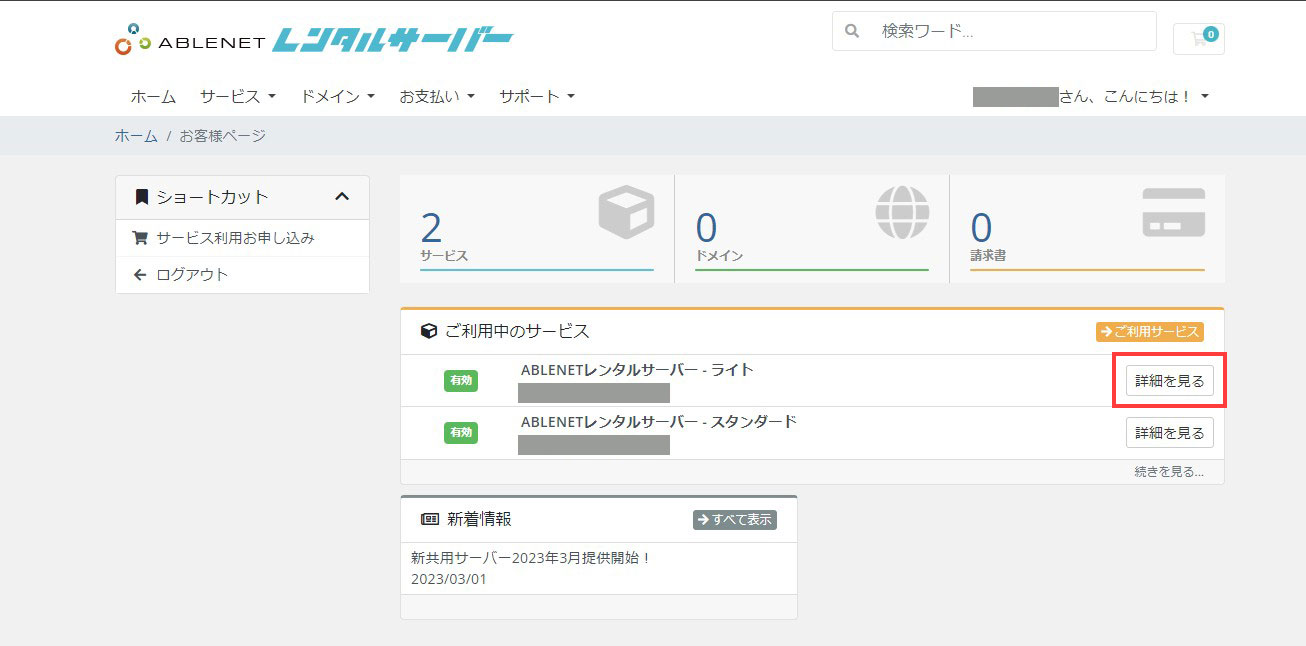Click the search magnifier icon
This screenshot has width=1306, height=646.
[x=852, y=31]
